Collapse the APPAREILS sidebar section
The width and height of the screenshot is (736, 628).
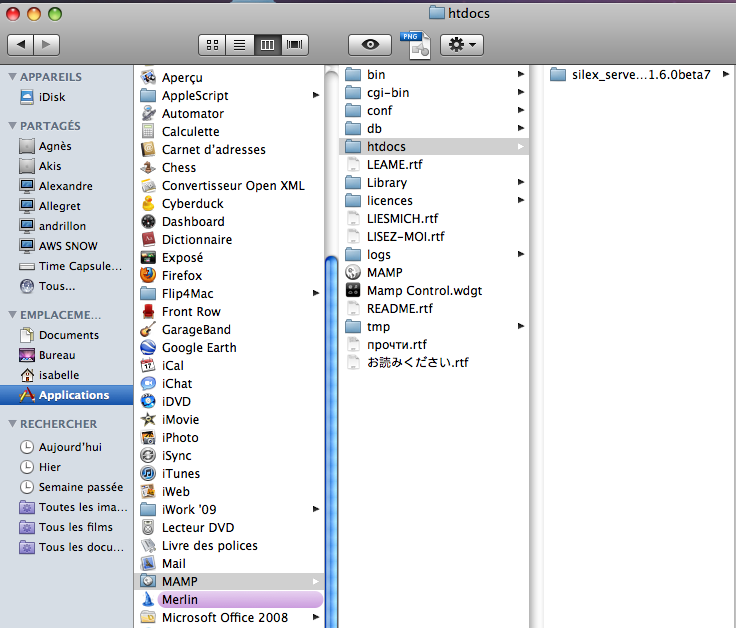coord(12,77)
